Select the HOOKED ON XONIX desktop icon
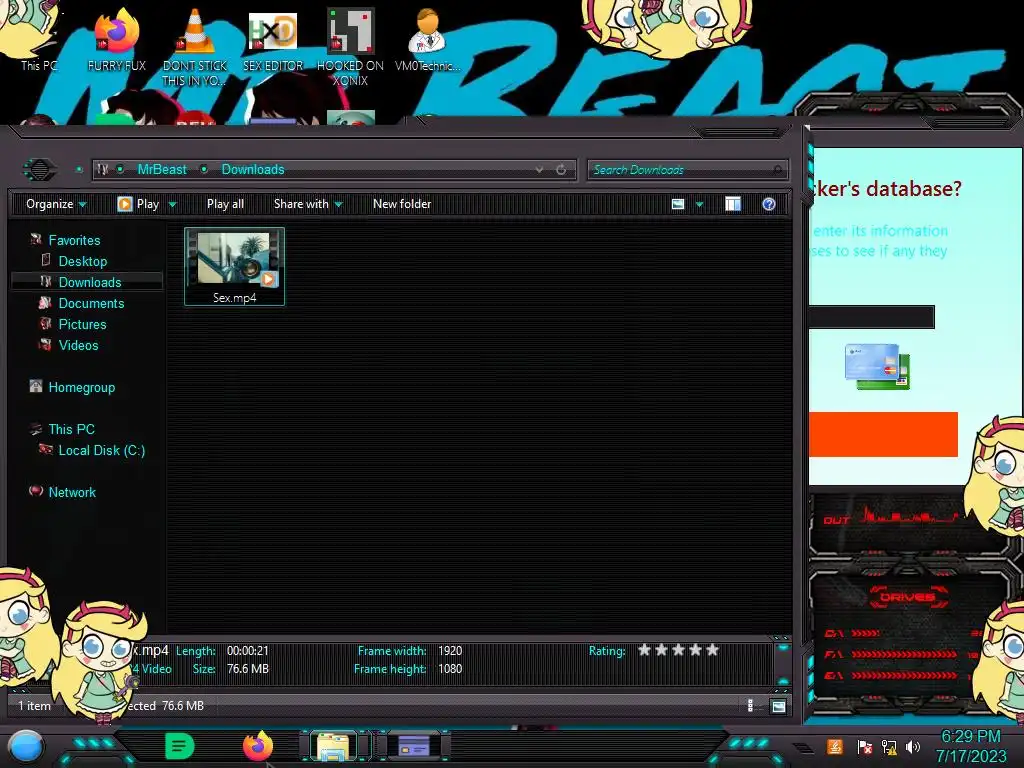This screenshot has width=1024, height=768. coord(350,47)
